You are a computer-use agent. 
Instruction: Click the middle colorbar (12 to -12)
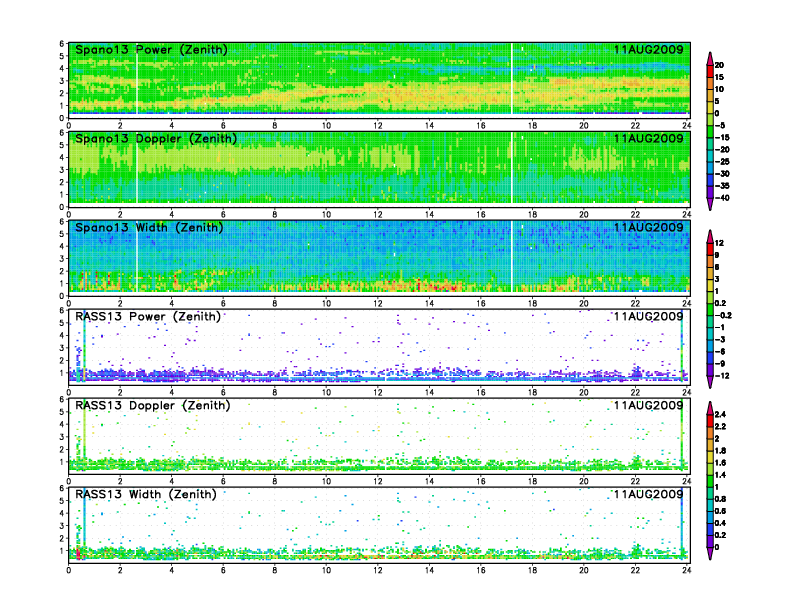pos(710,309)
